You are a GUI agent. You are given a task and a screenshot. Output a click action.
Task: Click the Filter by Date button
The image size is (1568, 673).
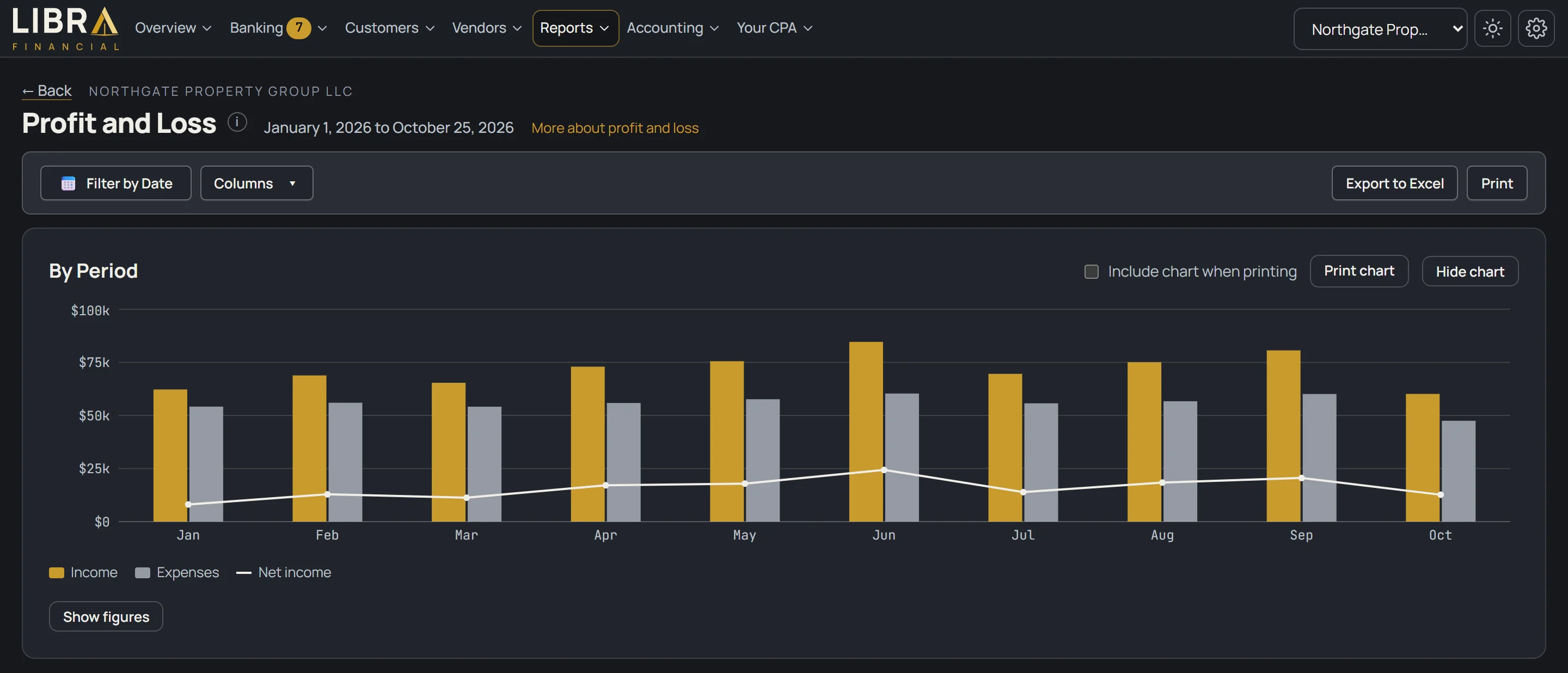click(x=115, y=183)
